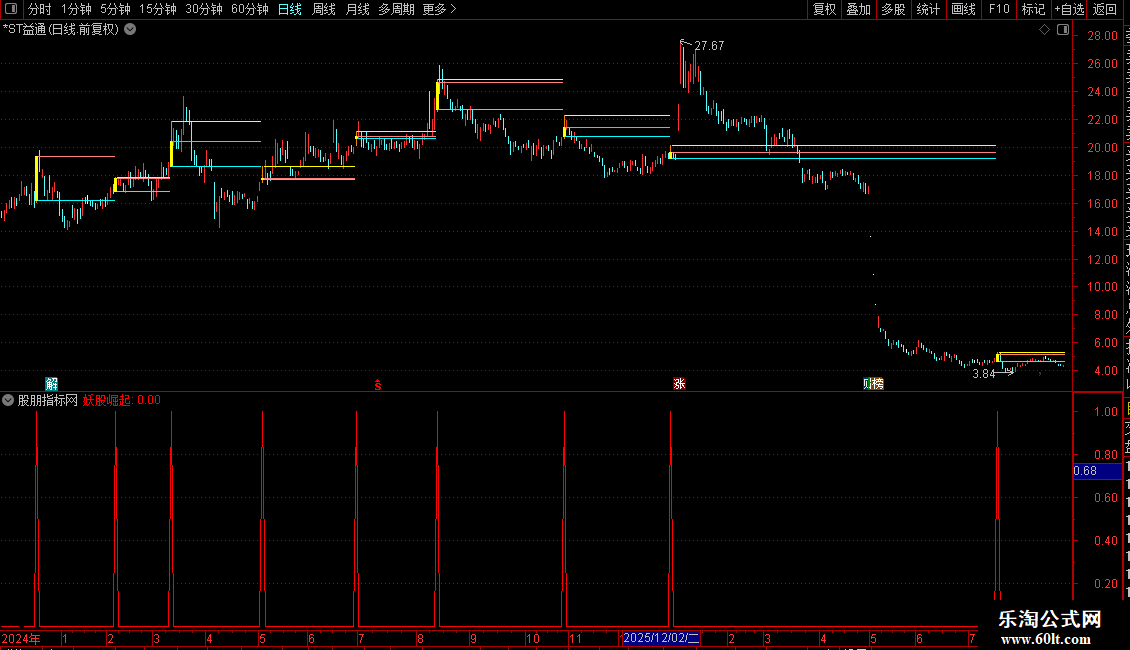This screenshot has width=1130, height=650.
Task: Click the 14.00 price axis label
Action: [1102, 232]
